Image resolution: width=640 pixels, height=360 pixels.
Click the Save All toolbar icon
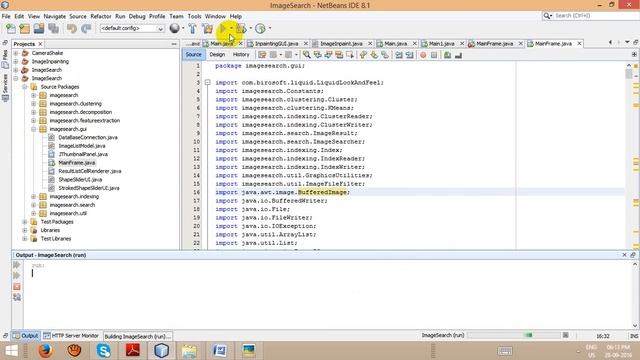53,29
